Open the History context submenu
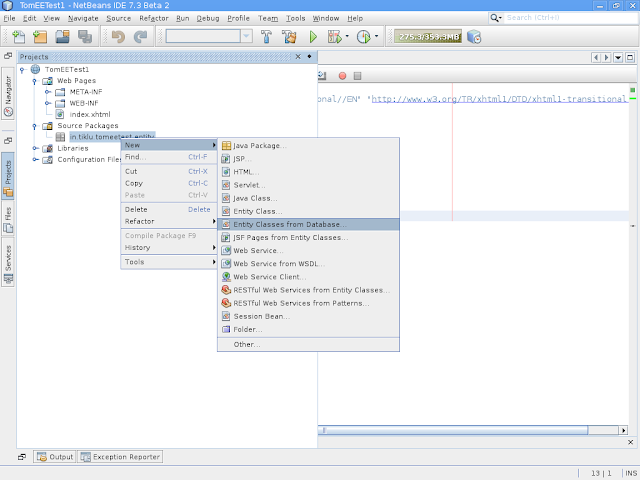Image resolution: width=640 pixels, height=480 pixels. [x=169, y=248]
